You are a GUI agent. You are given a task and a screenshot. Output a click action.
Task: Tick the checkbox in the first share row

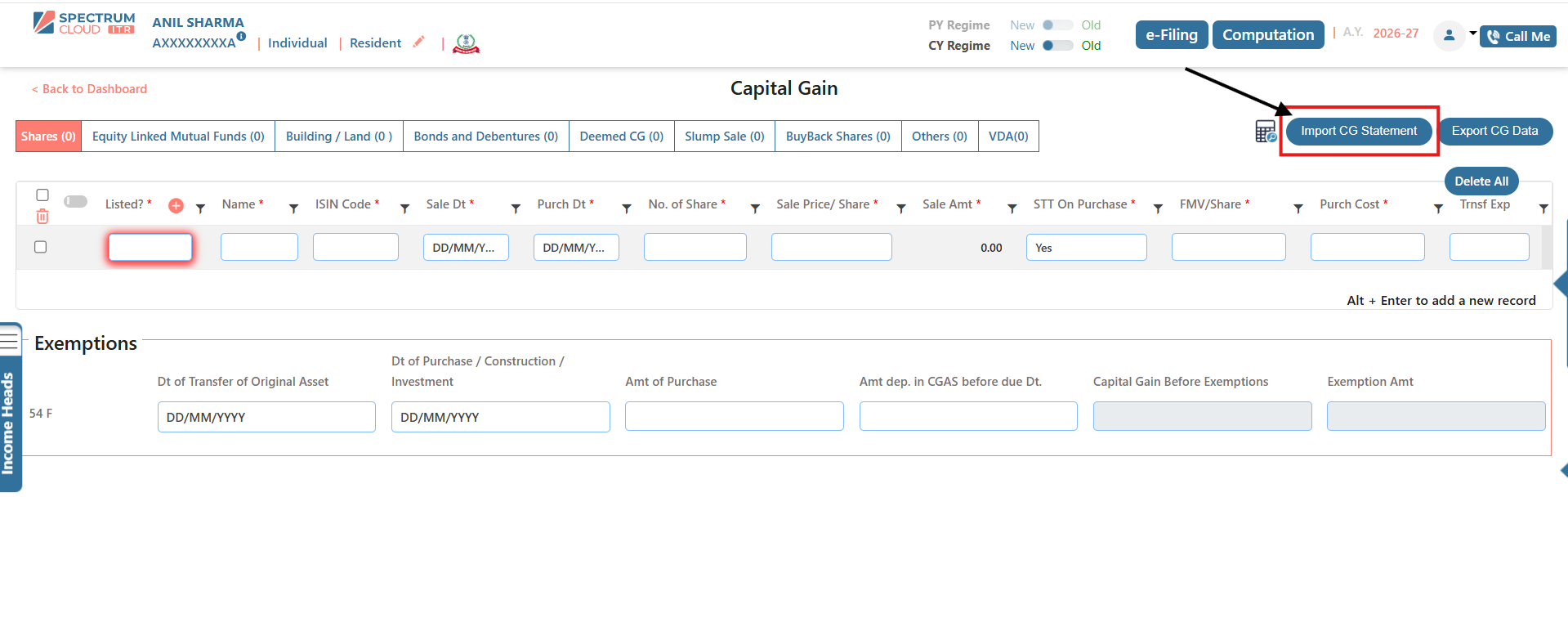(x=41, y=247)
